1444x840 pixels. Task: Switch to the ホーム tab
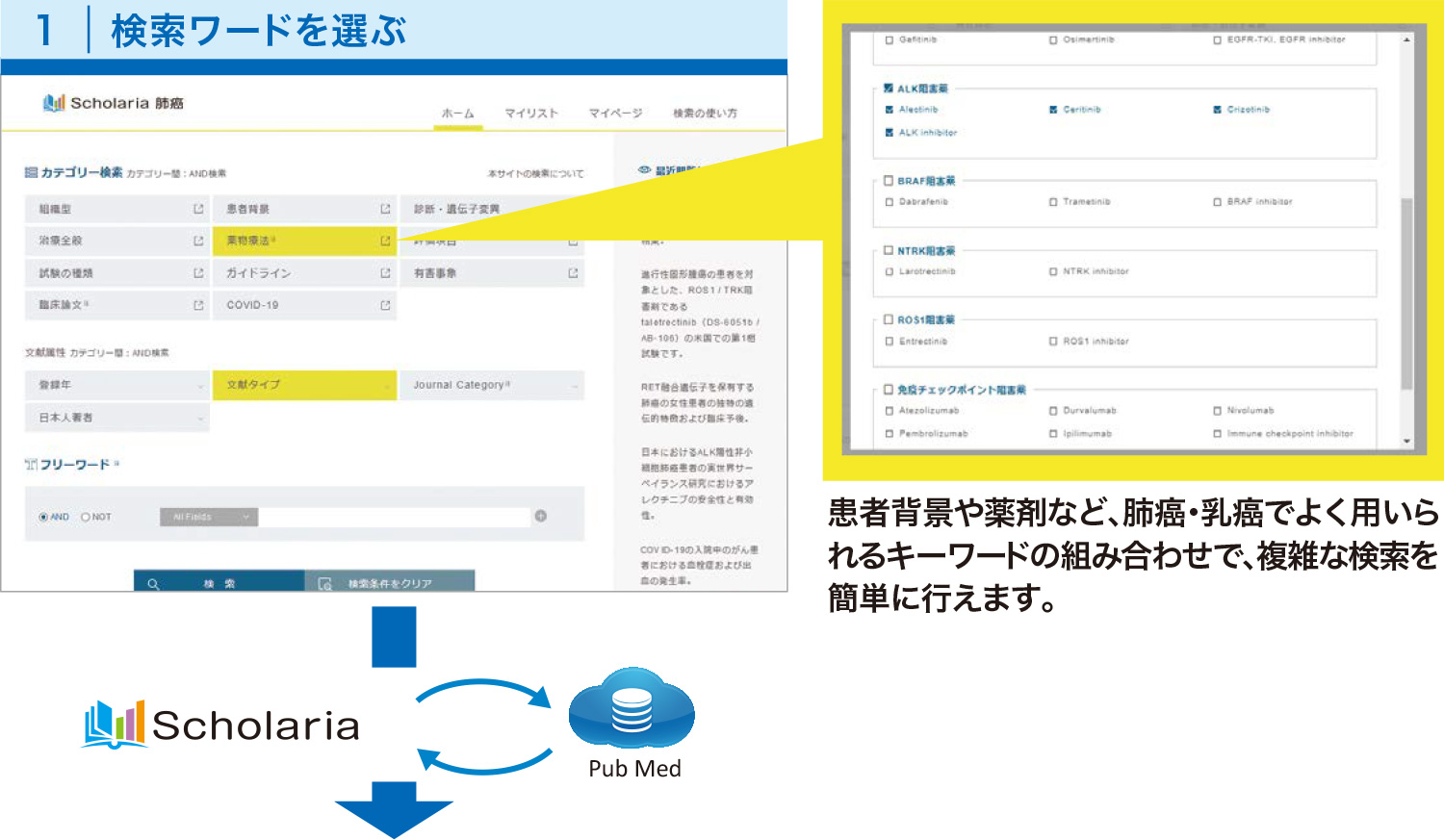click(457, 114)
